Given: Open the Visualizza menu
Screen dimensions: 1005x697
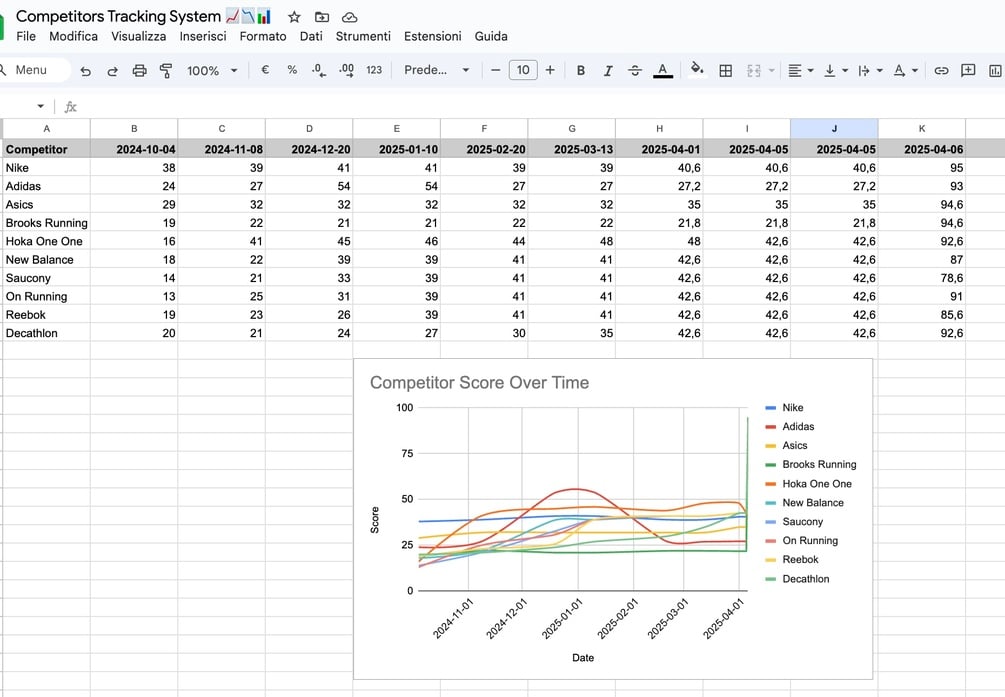Looking at the screenshot, I should pyautogui.click(x=138, y=37).
